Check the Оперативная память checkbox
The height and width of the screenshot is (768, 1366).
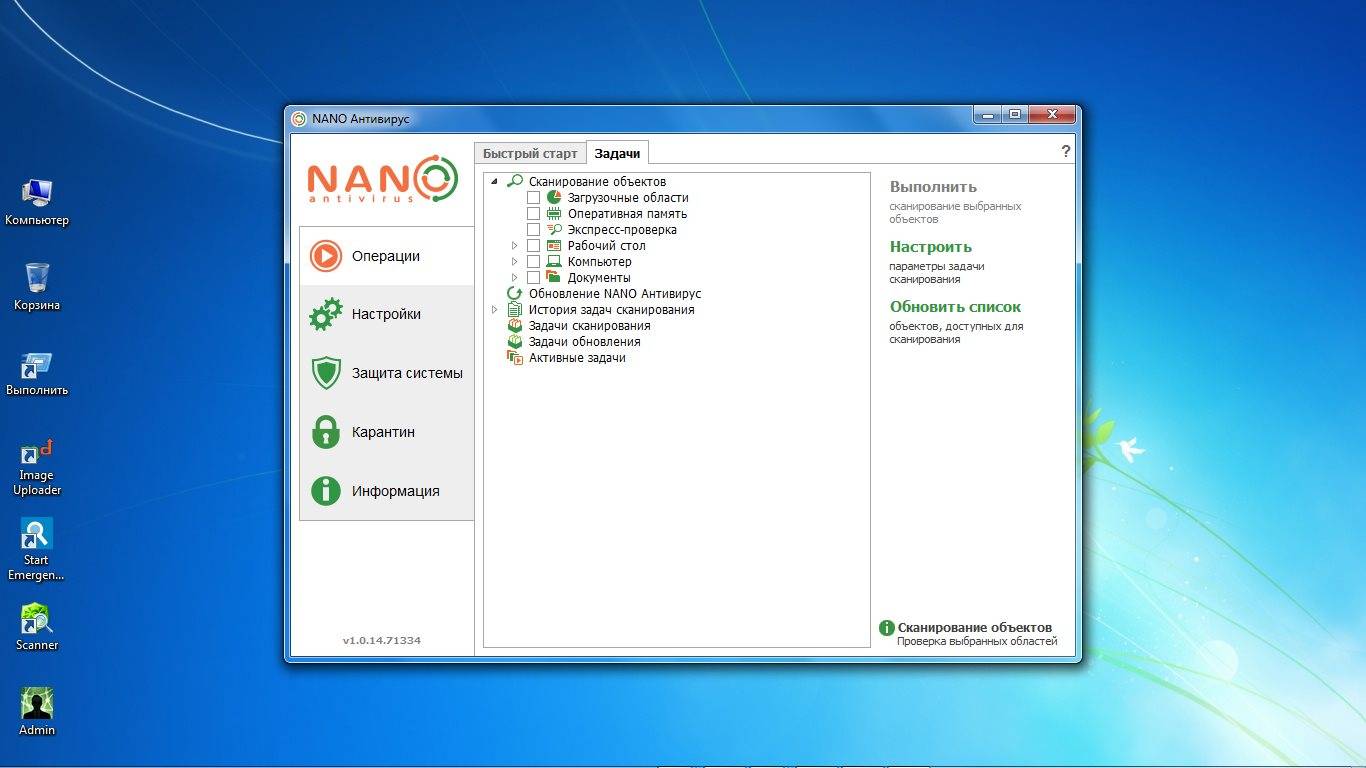coord(534,213)
